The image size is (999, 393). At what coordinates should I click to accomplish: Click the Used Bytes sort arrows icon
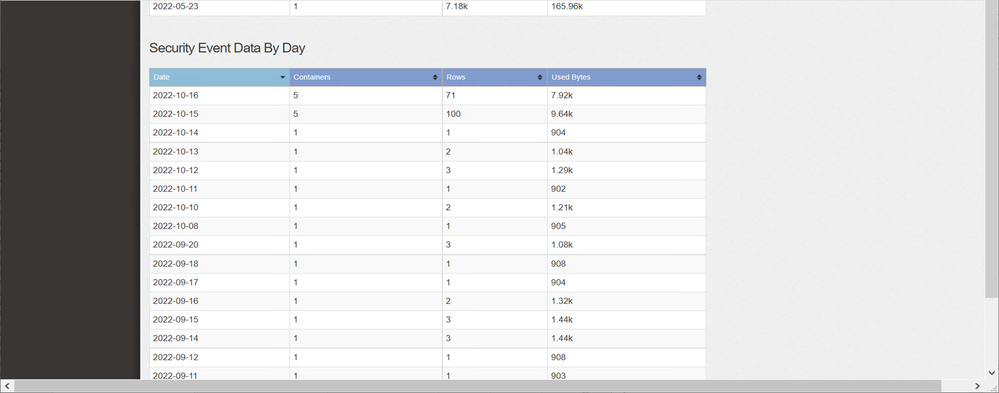(699, 77)
